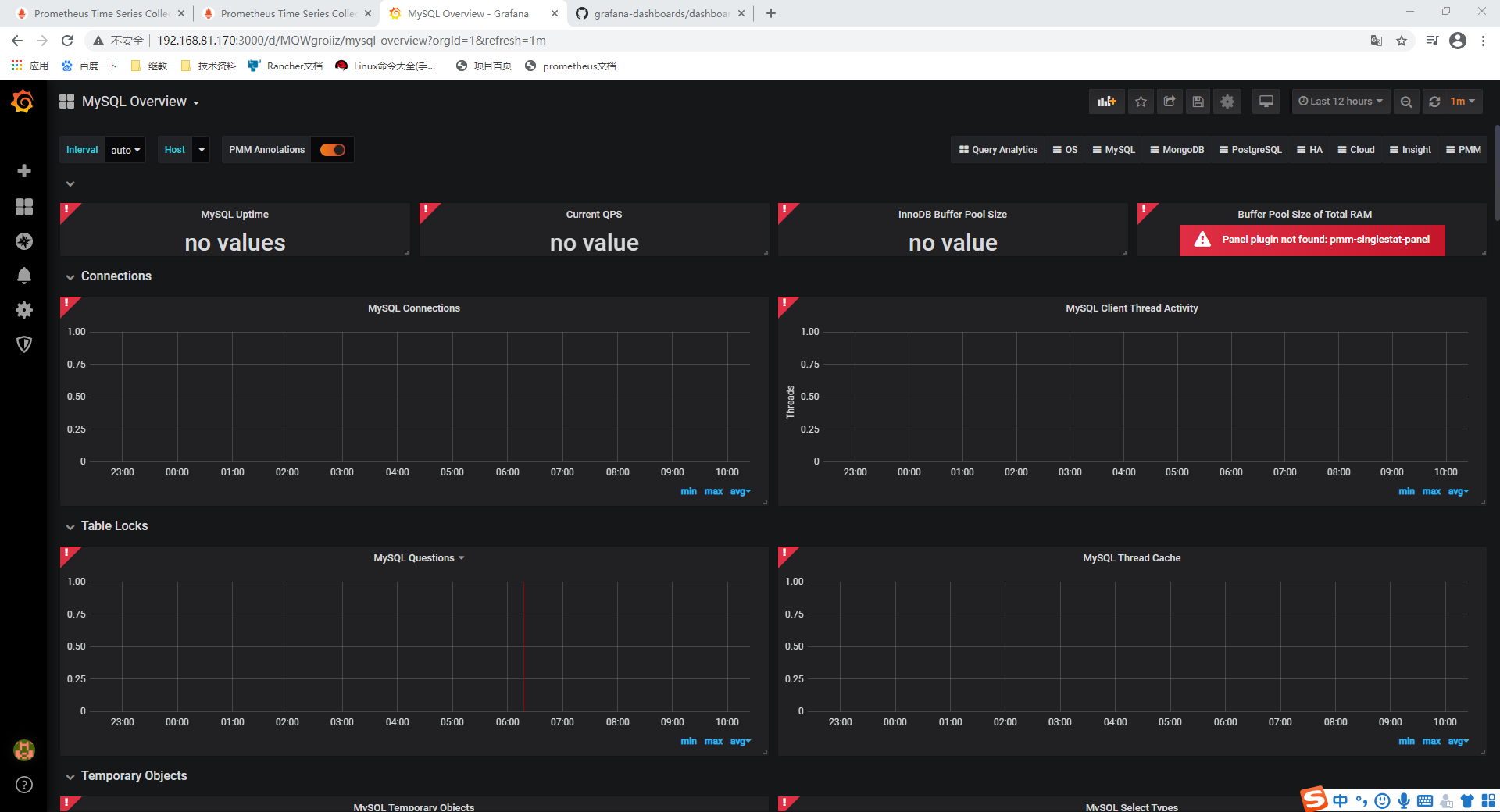The height and width of the screenshot is (812, 1500).
Task: Open the Create plus menu in sidebar
Action: 24,171
